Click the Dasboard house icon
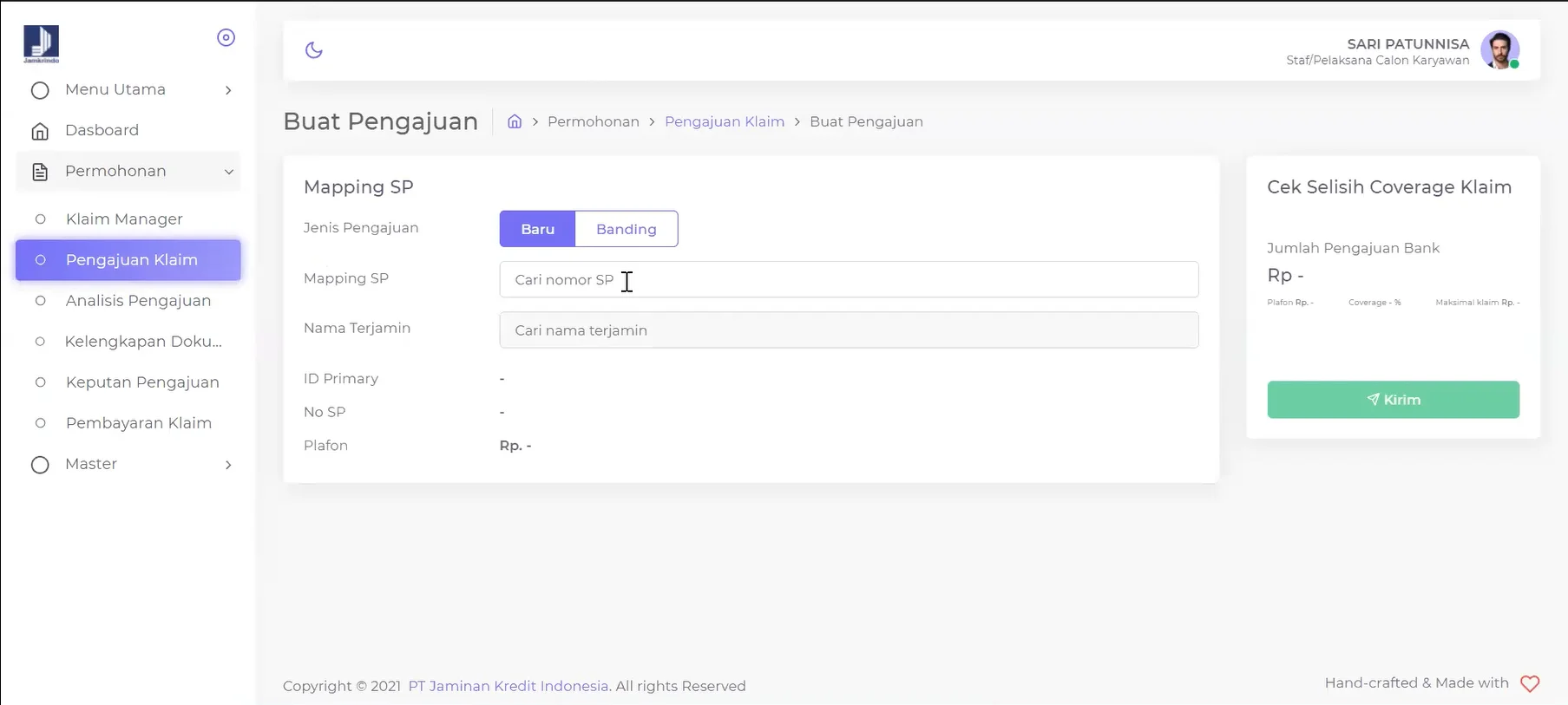 coord(40,131)
